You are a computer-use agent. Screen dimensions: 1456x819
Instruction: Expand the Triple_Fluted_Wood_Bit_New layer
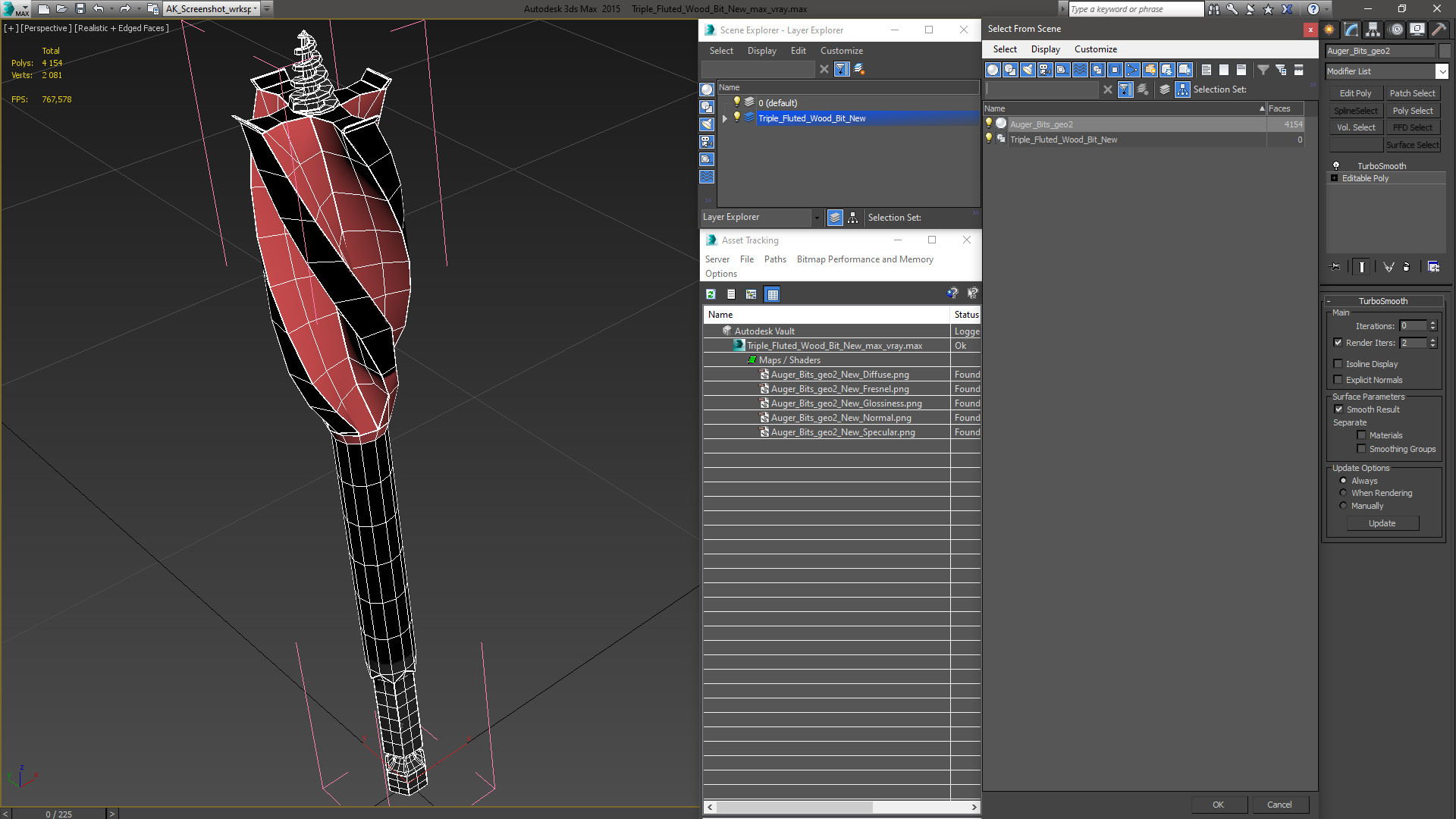pos(725,118)
